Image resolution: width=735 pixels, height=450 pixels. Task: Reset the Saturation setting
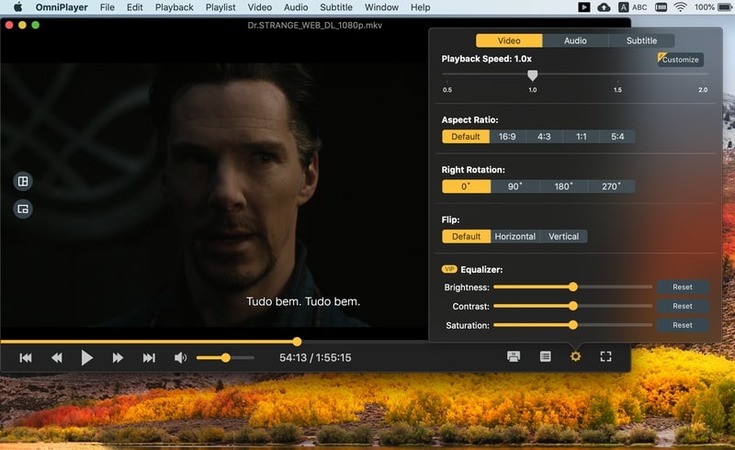point(682,325)
